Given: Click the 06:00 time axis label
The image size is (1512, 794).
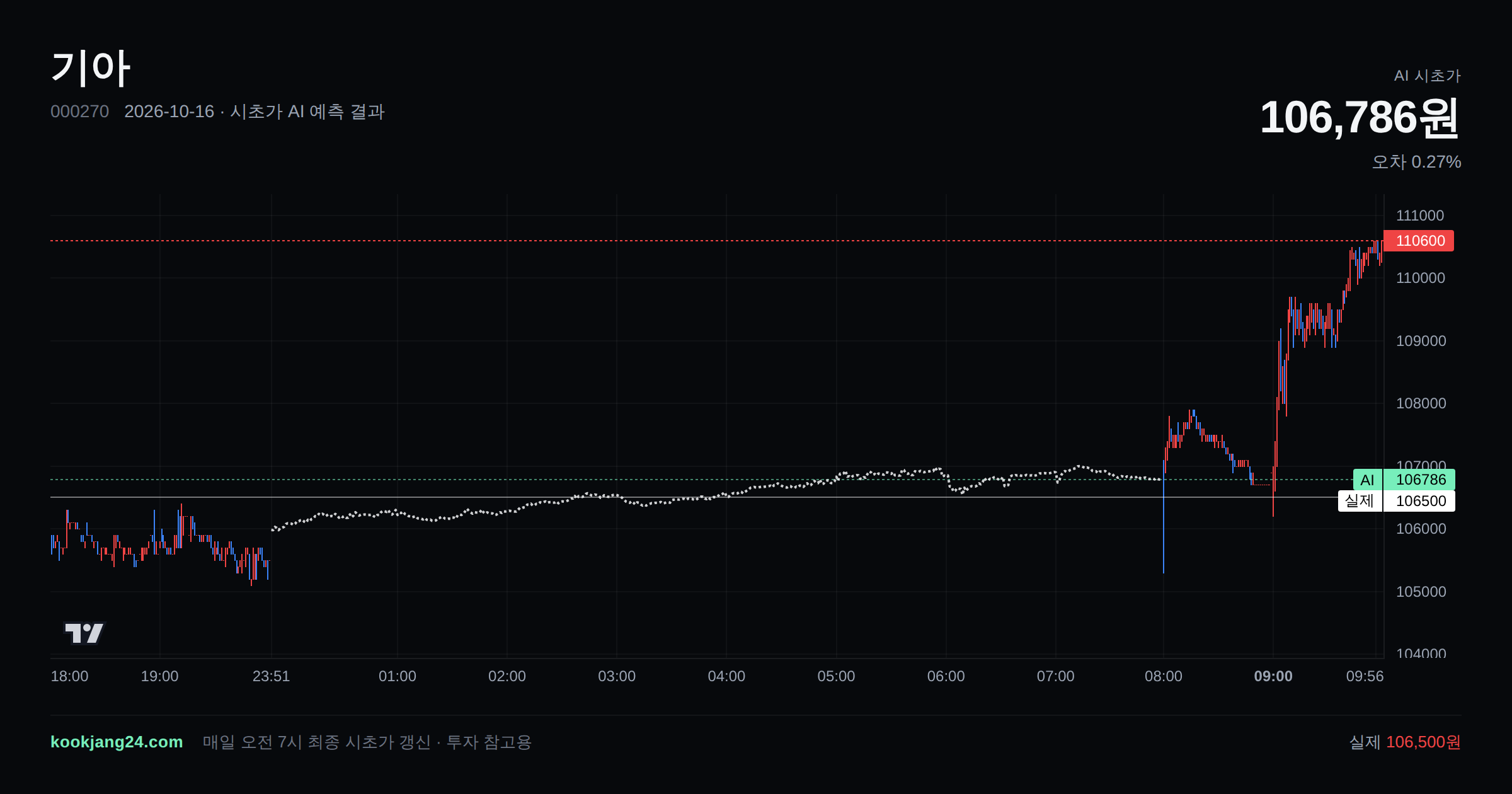Looking at the screenshot, I should 946,676.
